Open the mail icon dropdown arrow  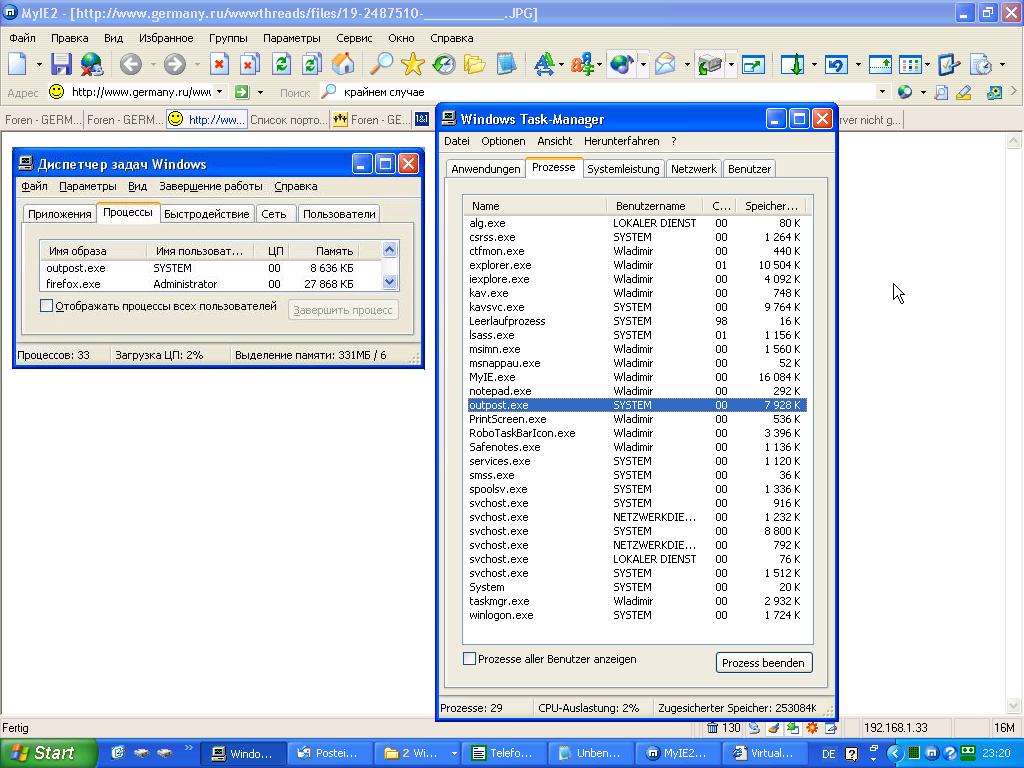(686, 64)
